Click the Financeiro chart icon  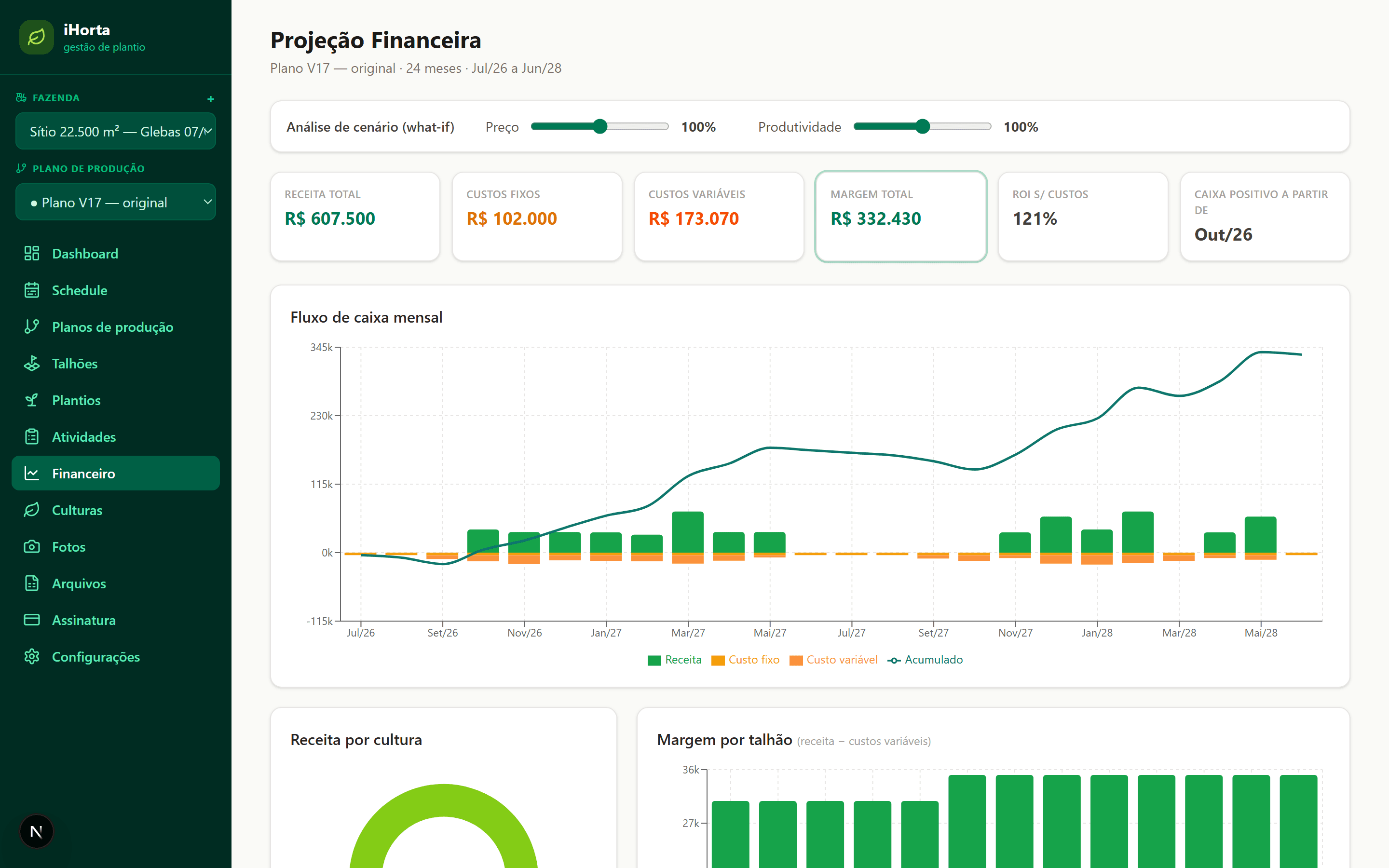click(x=31, y=474)
